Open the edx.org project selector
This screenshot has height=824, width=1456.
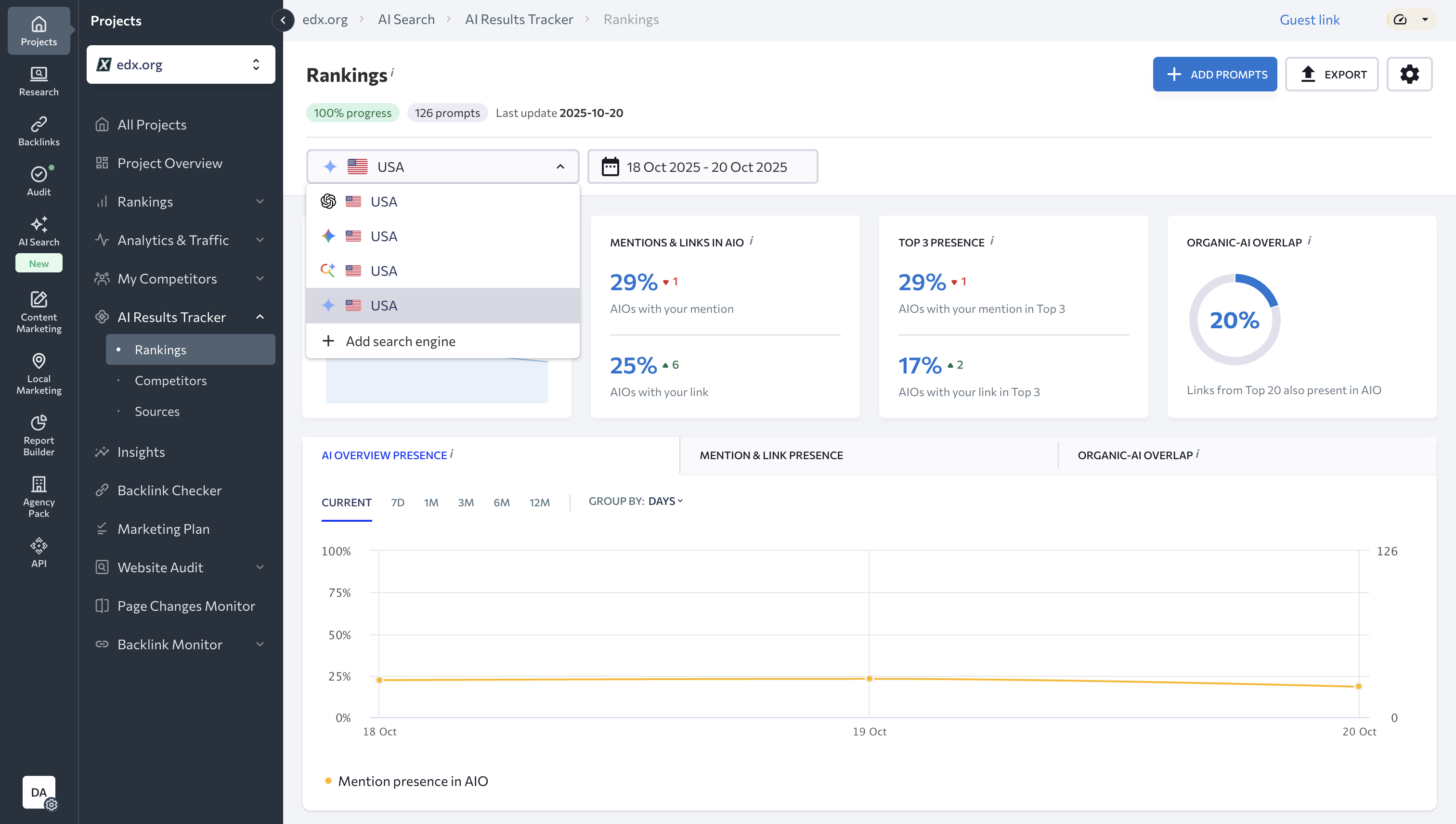pos(181,64)
